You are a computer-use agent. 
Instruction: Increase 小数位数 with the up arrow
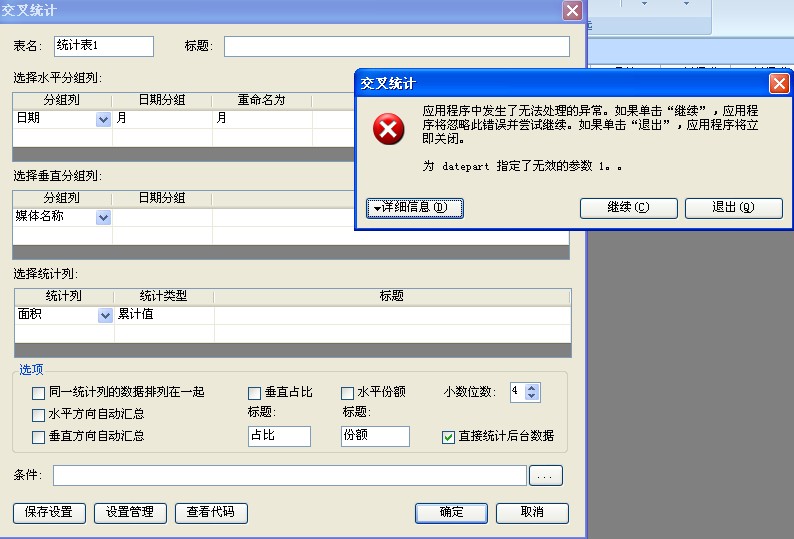(532, 388)
